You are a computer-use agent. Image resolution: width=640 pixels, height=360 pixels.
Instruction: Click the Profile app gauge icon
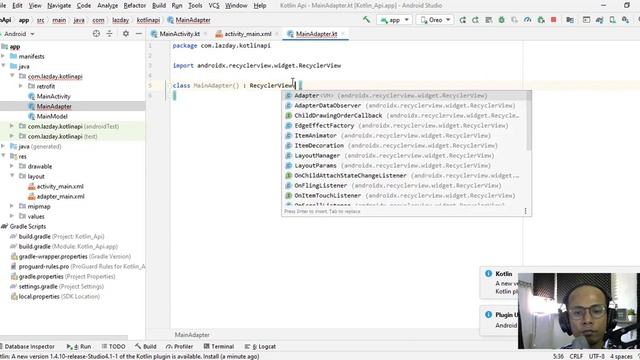point(528,20)
